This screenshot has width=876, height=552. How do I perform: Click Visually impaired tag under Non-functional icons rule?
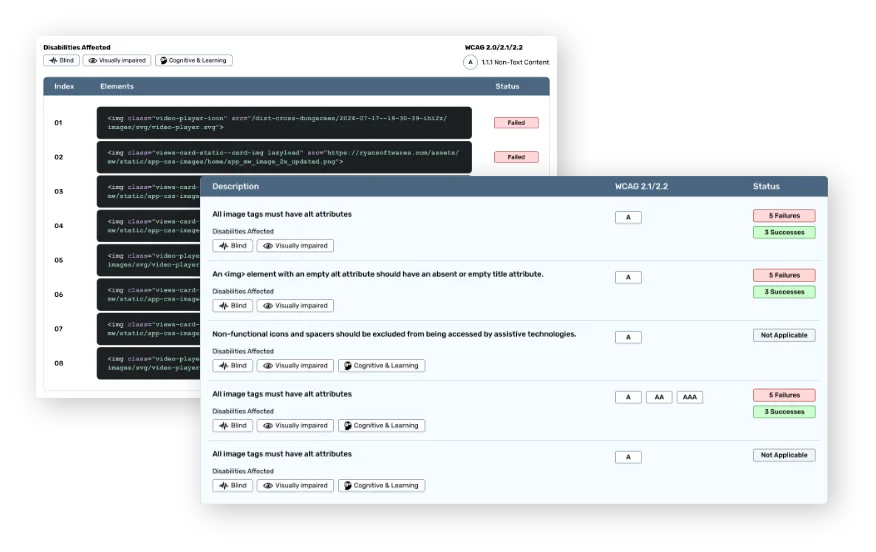(295, 366)
